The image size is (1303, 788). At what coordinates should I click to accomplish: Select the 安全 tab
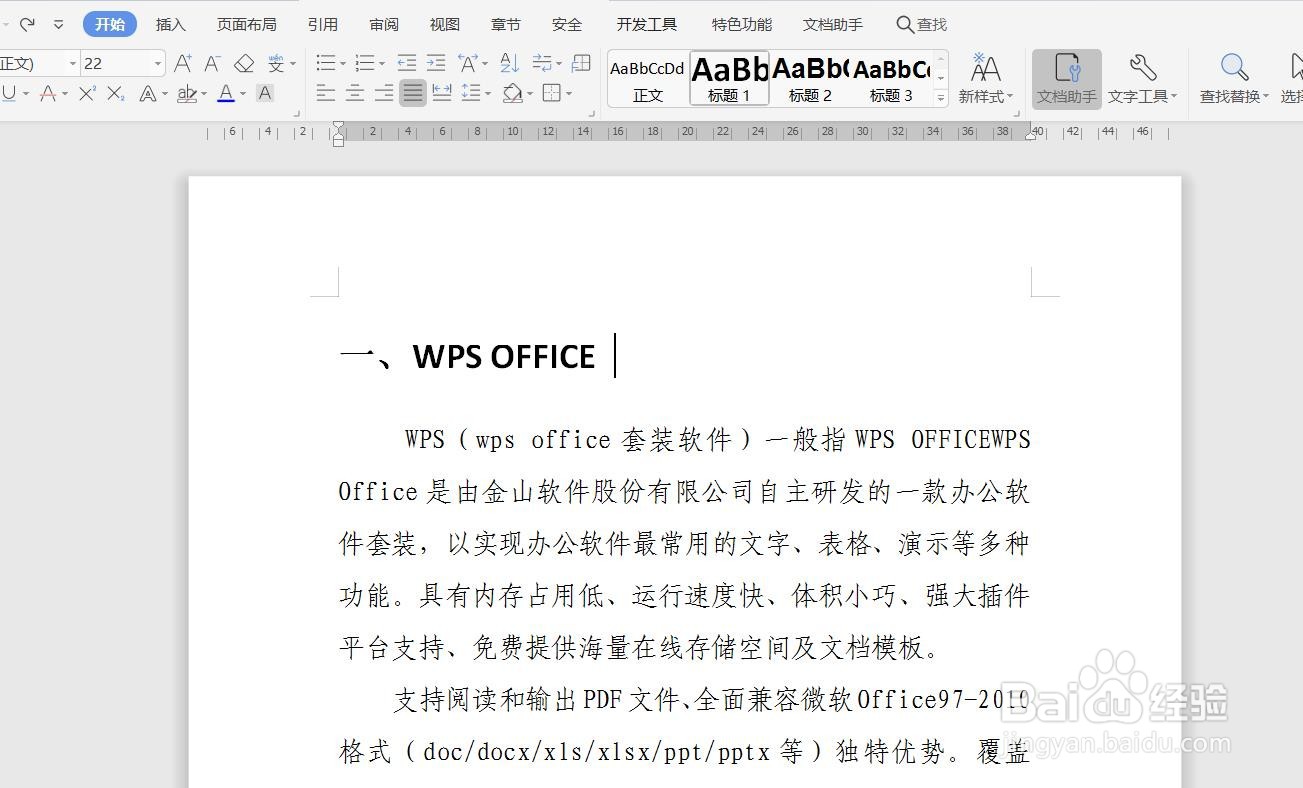tap(567, 24)
